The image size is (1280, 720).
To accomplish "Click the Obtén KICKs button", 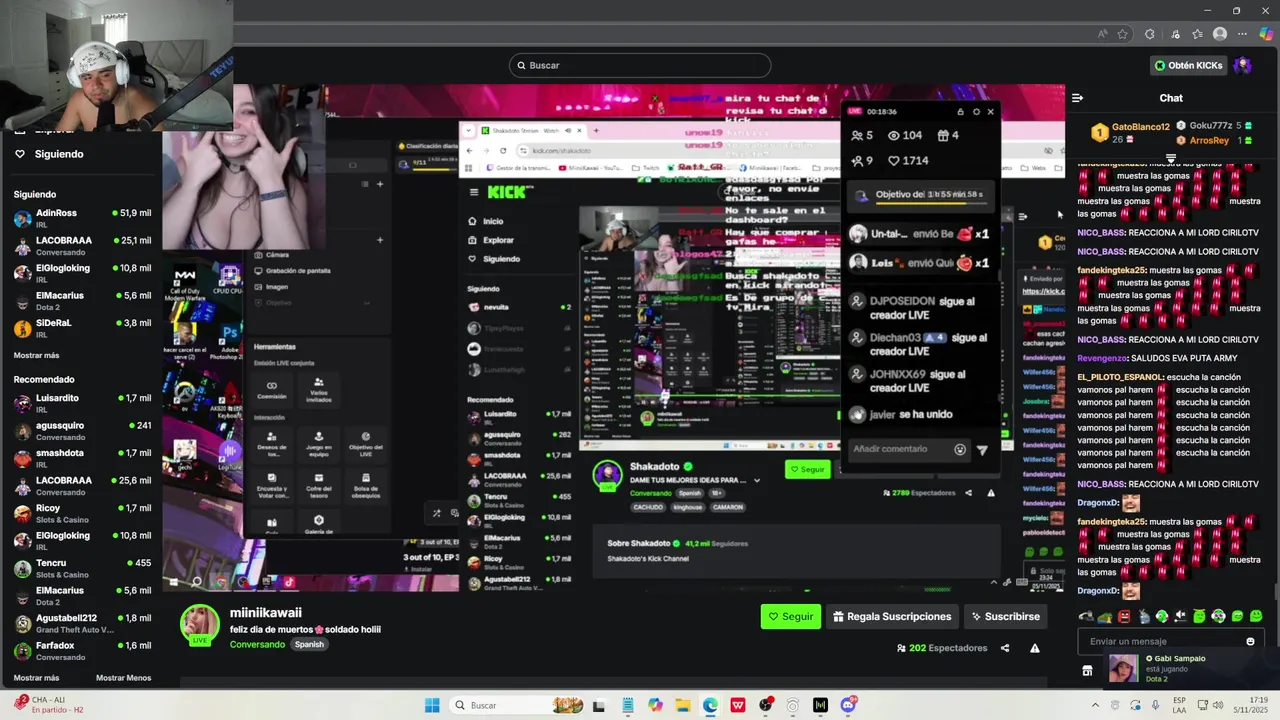I will (x=1188, y=65).
